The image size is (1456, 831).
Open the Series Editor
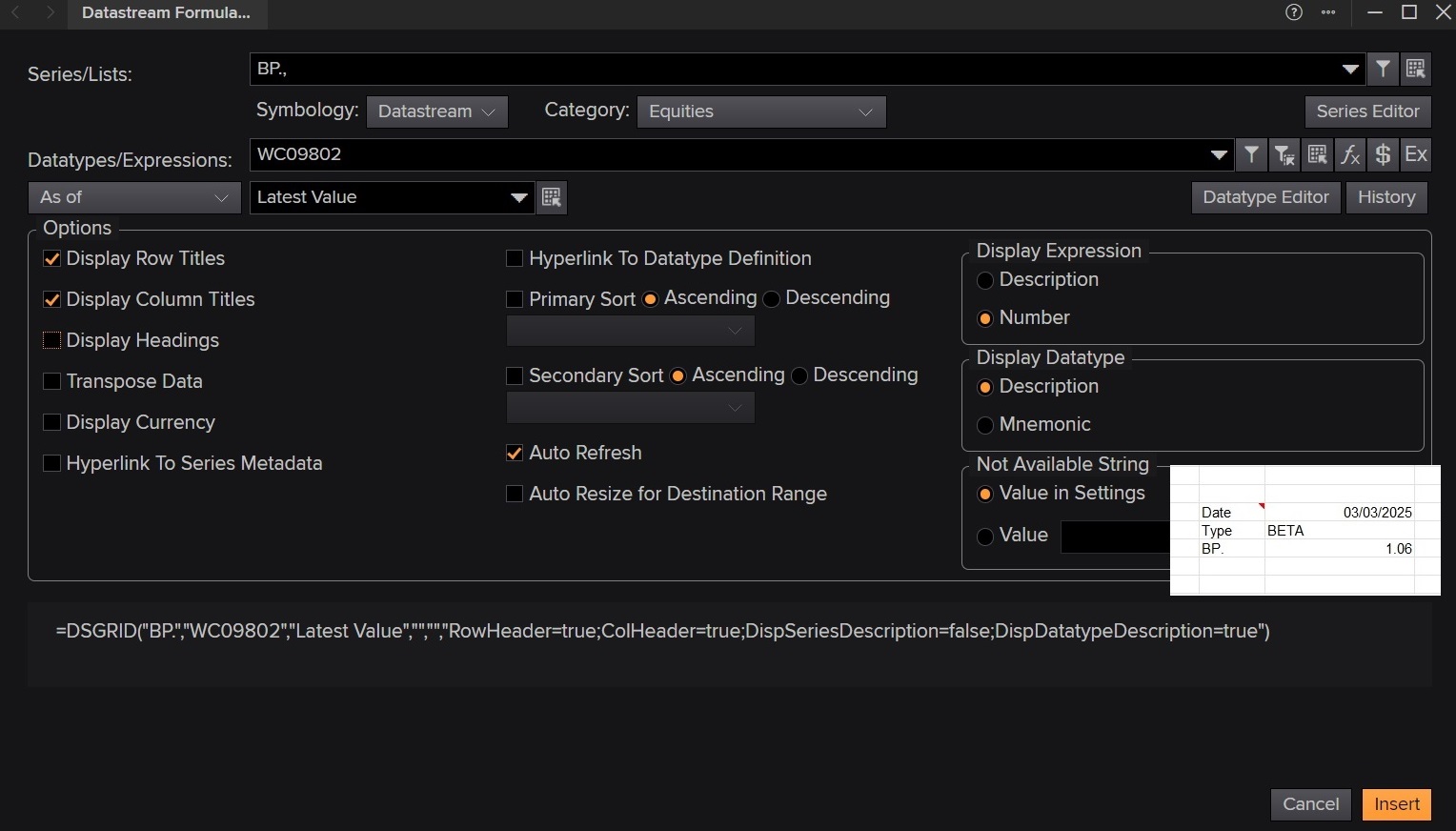[x=1367, y=111]
